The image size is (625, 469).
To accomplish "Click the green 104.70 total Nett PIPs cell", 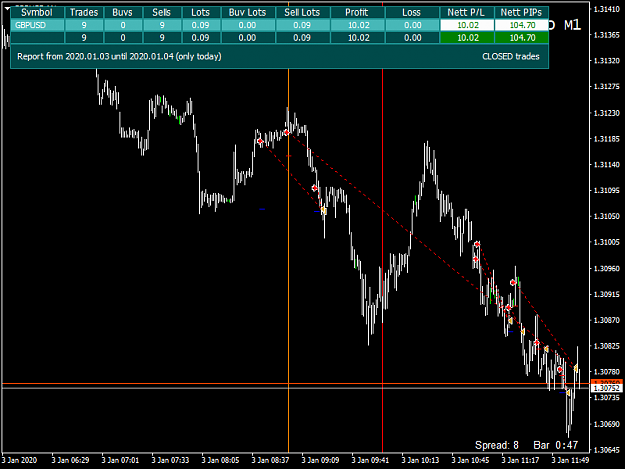I will pos(521,38).
